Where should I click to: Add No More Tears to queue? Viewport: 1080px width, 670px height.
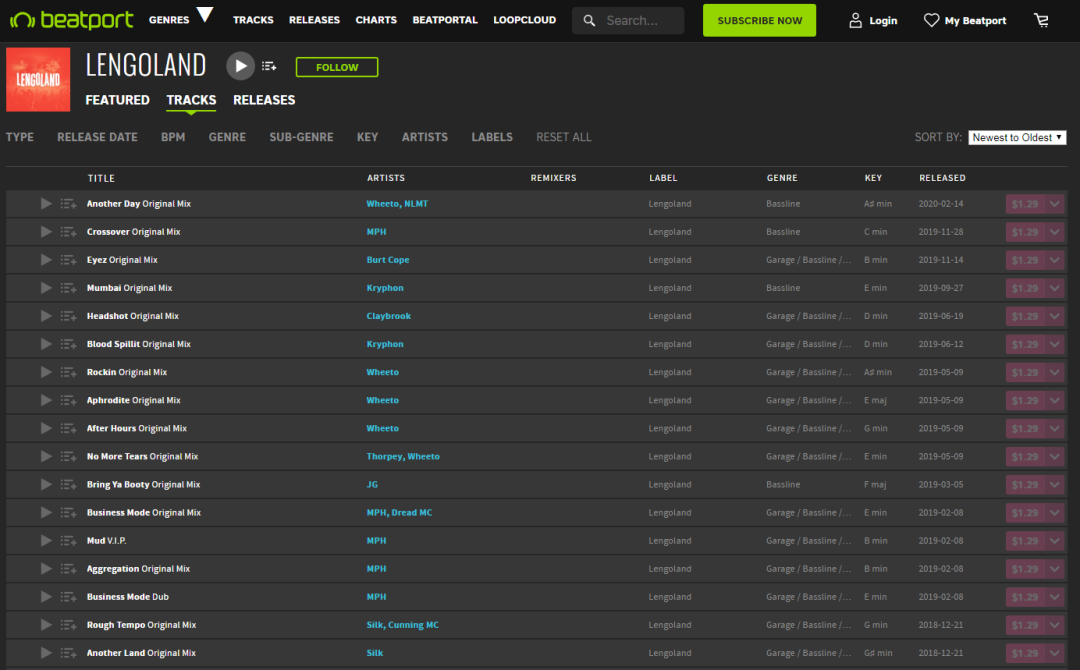(x=68, y=457)
